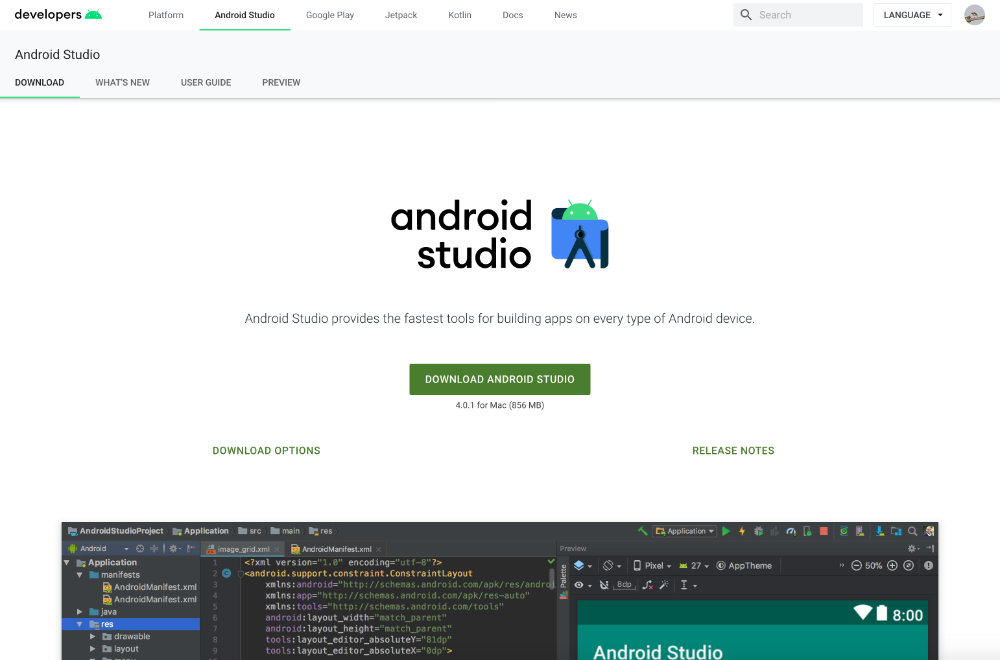Open the Platform nav item
This screenshot has width=1000, height=660.
[x=166, y=15]
